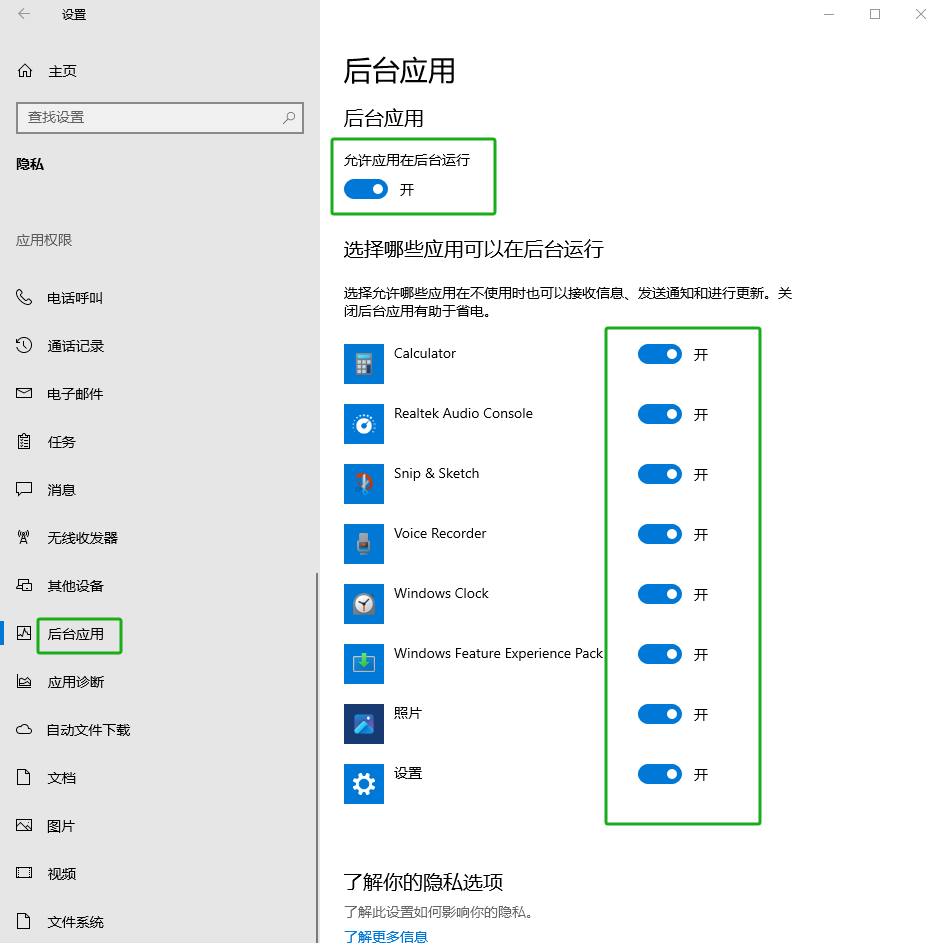Click the 照片 app icon
This screenshot has height=943, width=931.
click(x=364, y=724)
